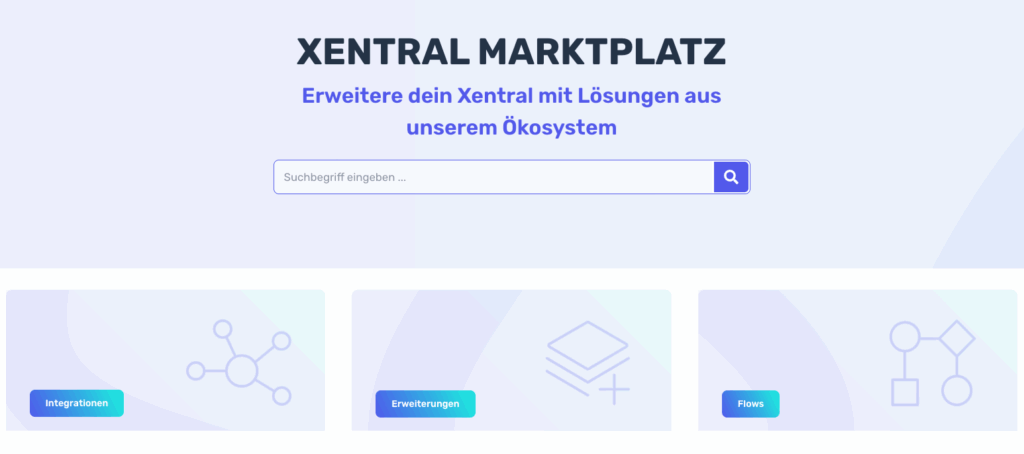Viewport: 1024px width, 454px height.
Task: Click the Erweitere dein Xentral subtitle text
Action: pyautogui.click(x=511, y=111)
